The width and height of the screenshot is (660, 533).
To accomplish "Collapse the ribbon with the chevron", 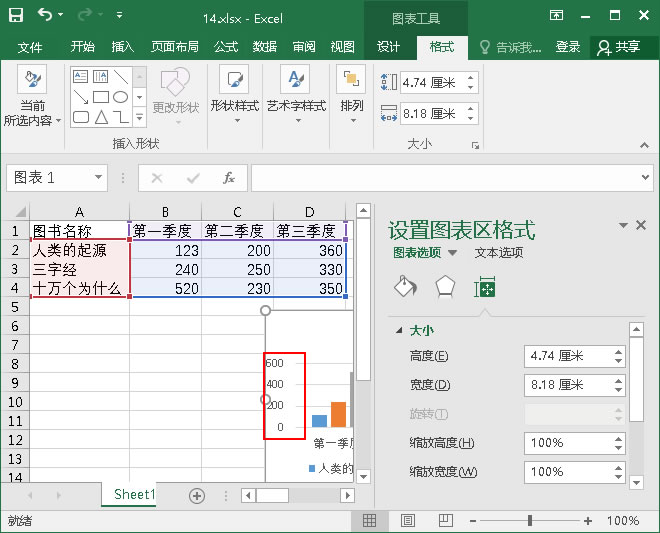I will 644,145.
